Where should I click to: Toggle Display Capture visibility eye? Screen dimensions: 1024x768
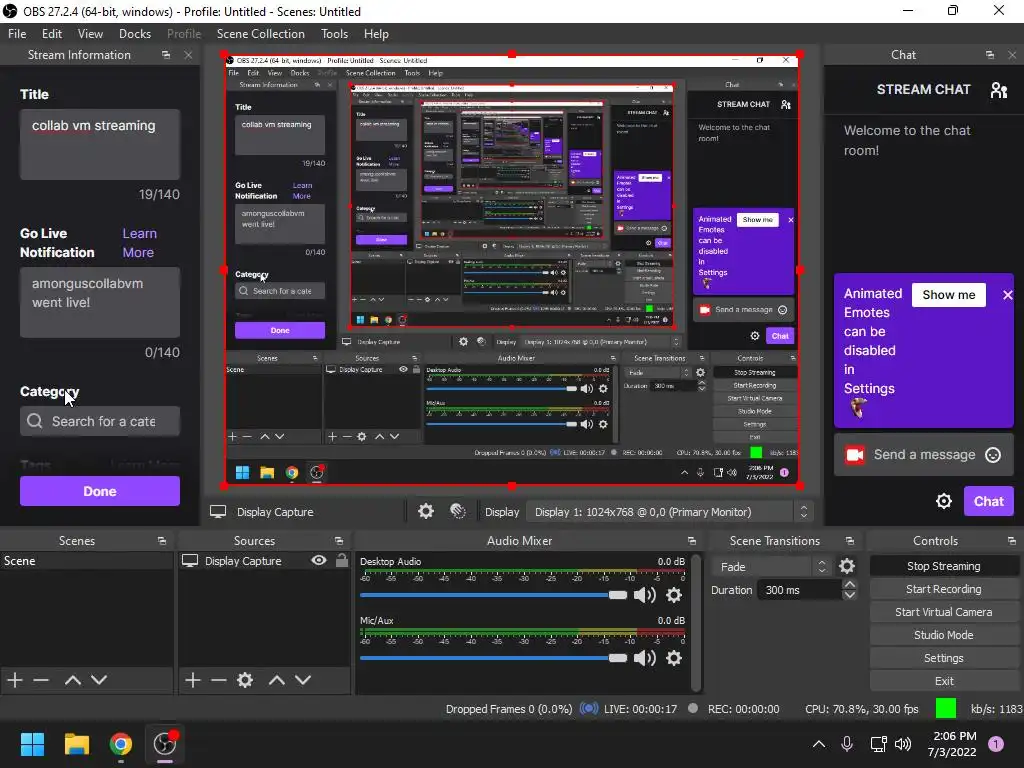pyautogui.click(x=319, y=560)
